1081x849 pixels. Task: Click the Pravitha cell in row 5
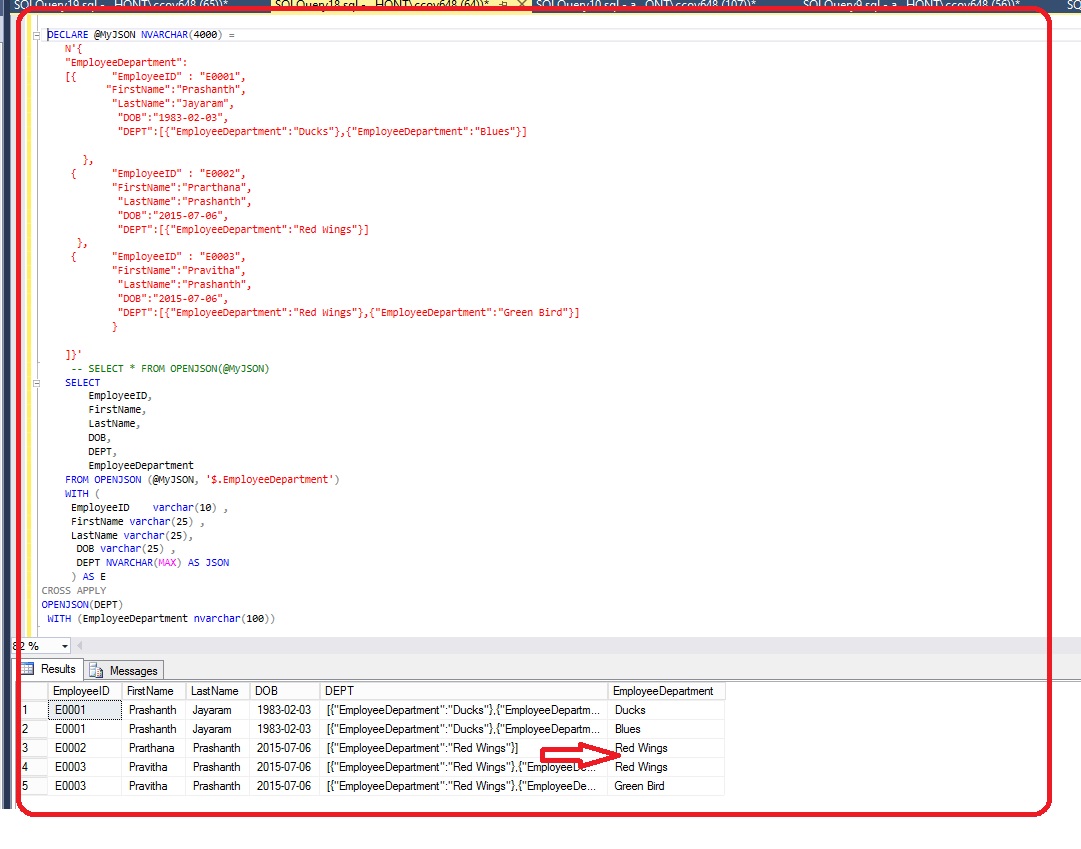(x=153, y=786)
